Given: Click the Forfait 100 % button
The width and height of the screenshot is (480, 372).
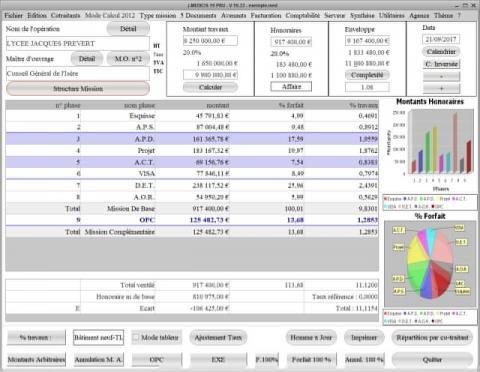Looking at the screenshot, I should click(x=311, y=360).
